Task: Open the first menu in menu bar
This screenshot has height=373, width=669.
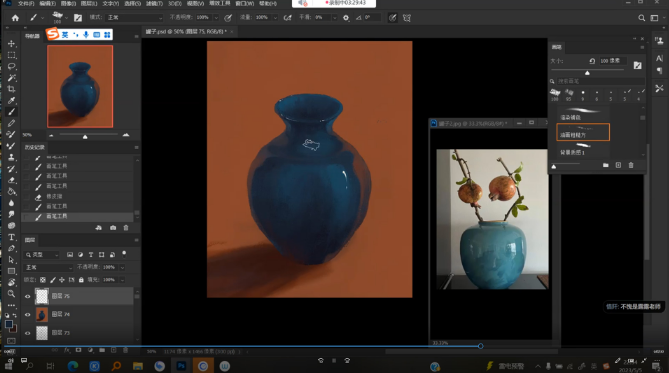Action: click(x=26, y=3)
